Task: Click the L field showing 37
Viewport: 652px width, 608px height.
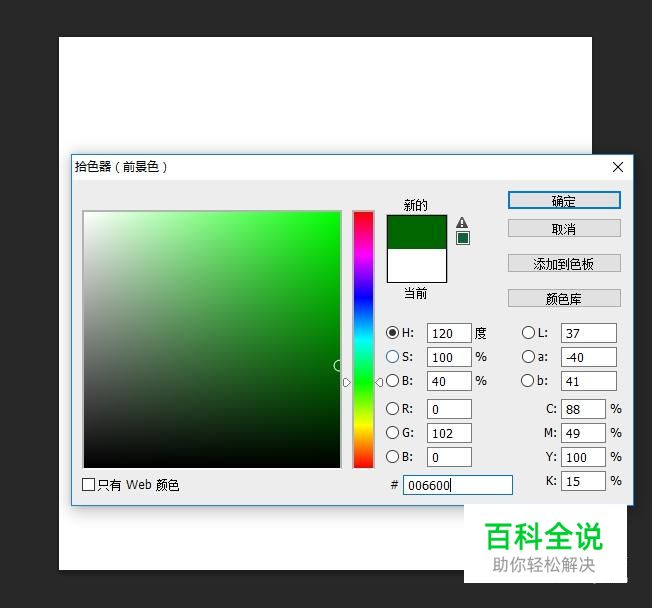Action: pyautogui.click(x=589, y=333)
